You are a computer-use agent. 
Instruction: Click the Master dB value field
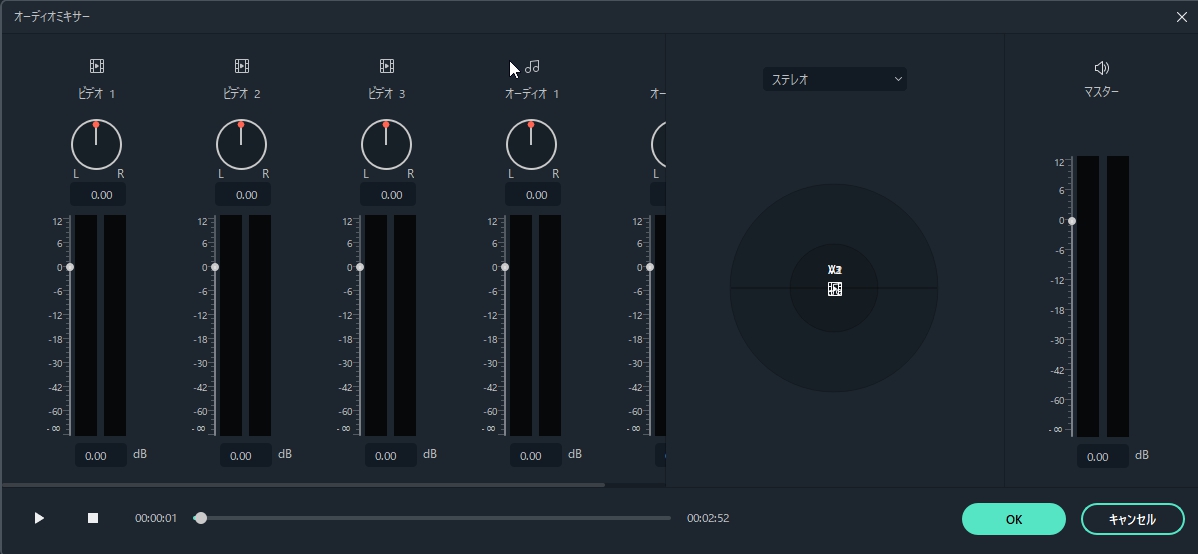coord(1102,456)
